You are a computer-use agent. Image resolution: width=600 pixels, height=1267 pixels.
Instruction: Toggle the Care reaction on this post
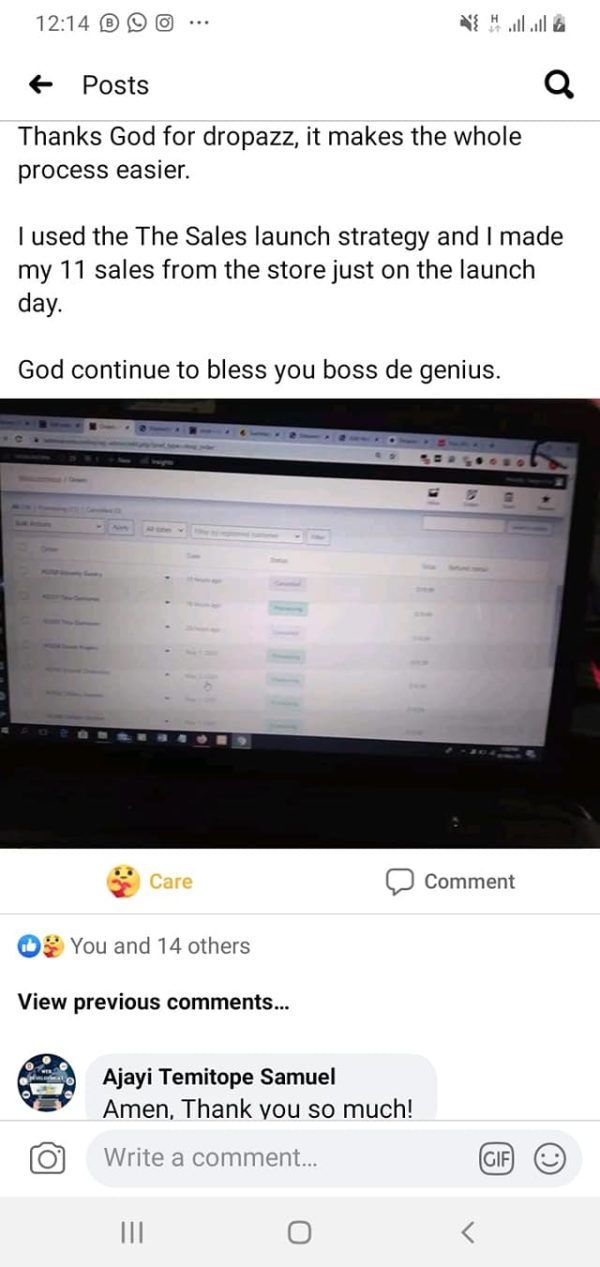150,881
